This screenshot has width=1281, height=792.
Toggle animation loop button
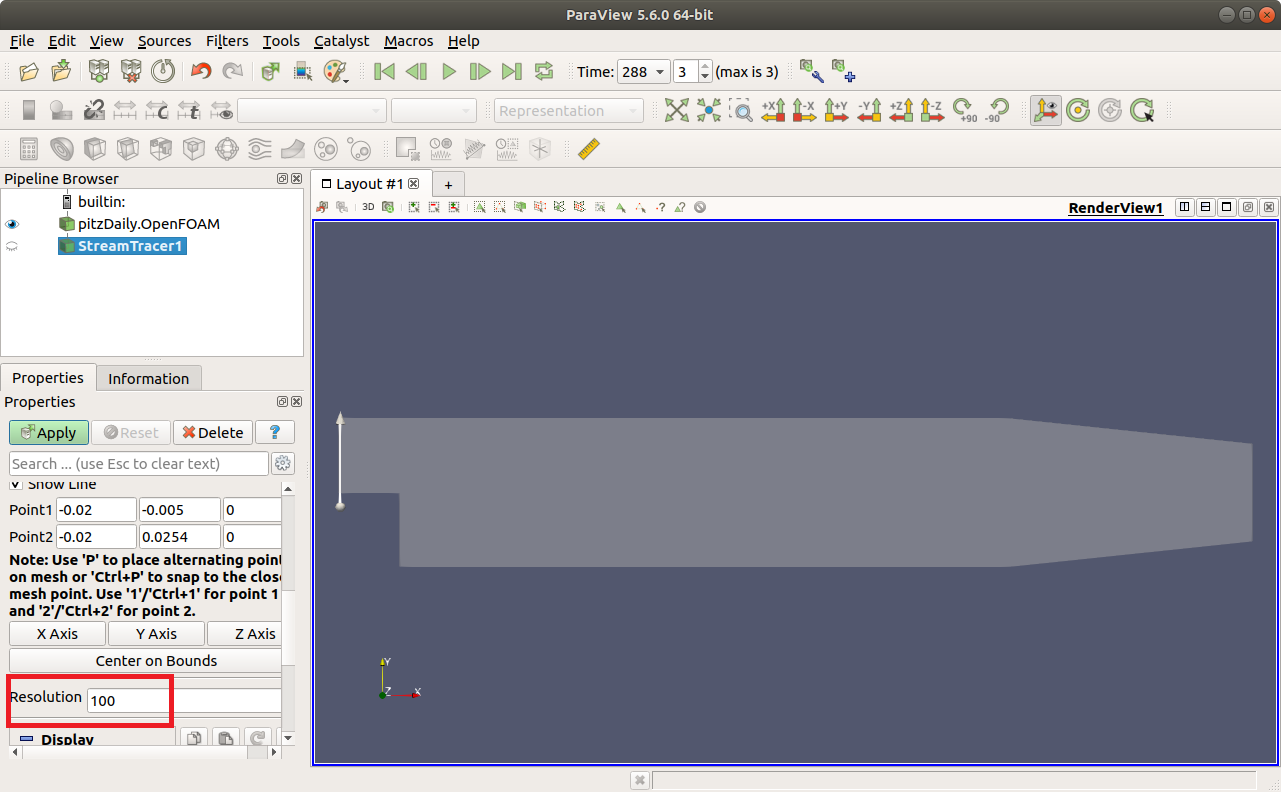click(x=544, y=72)
